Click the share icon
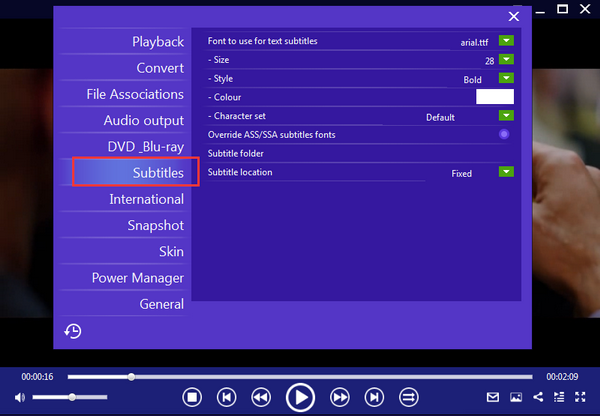The height and width of the screenshot is (416, 600). (x=537, y=397)
